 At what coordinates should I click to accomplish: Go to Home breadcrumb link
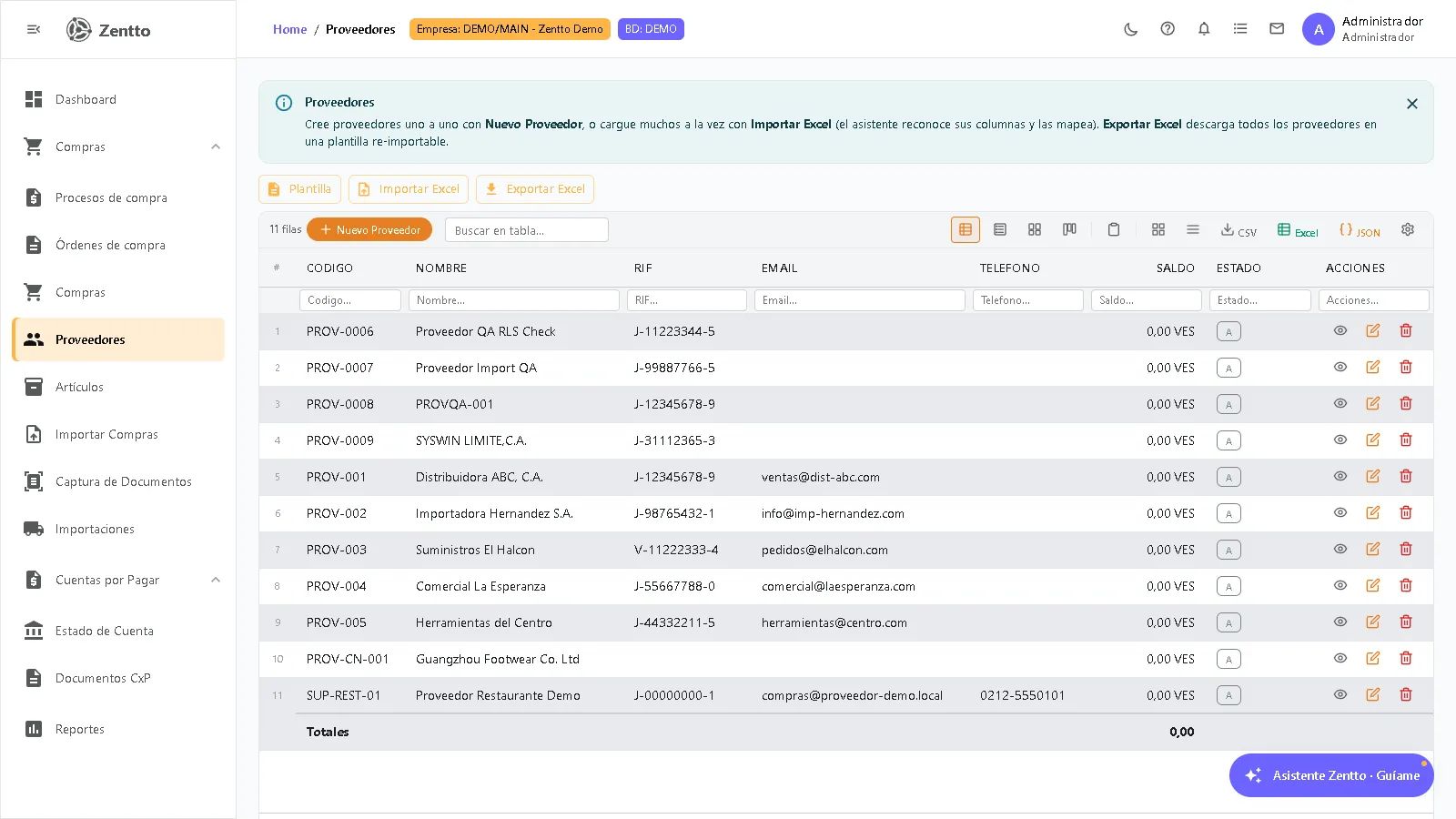point(289,29)
